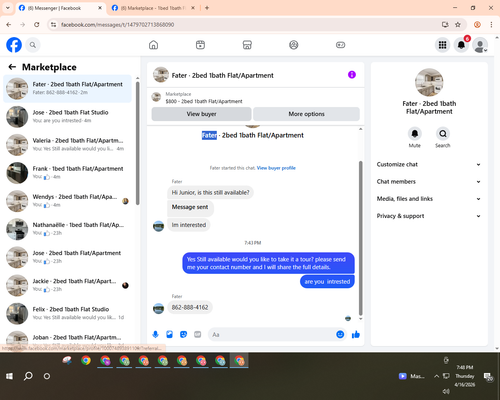Expand Privacy & support section
Image resolution: width=500 pixels, height=400 pixels.
(429, 216)
